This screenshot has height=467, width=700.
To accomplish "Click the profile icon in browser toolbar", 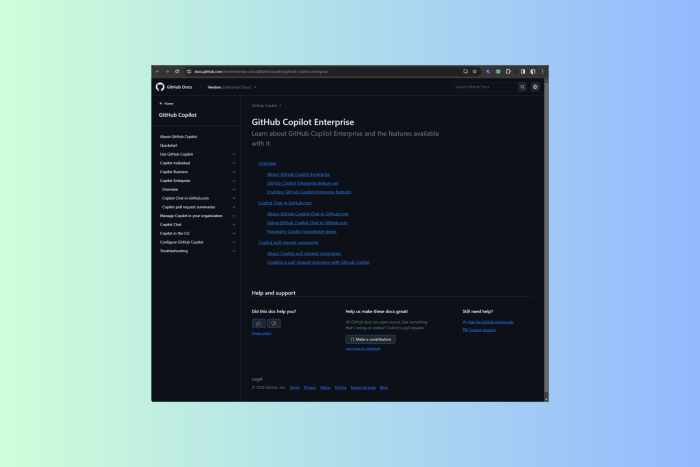I will 533,71.
